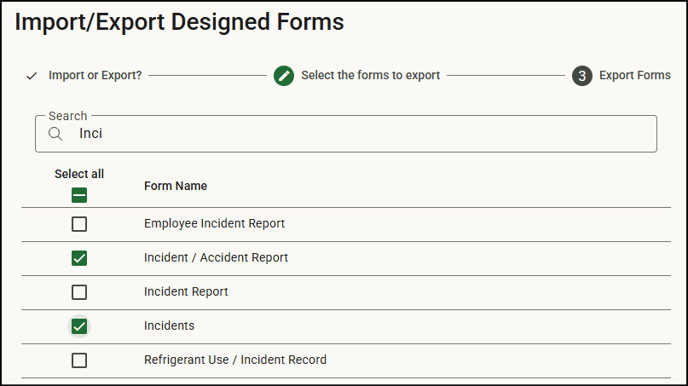Go back to Import or Export? step
Screen dimensions: 688x386
pos(95,75)
